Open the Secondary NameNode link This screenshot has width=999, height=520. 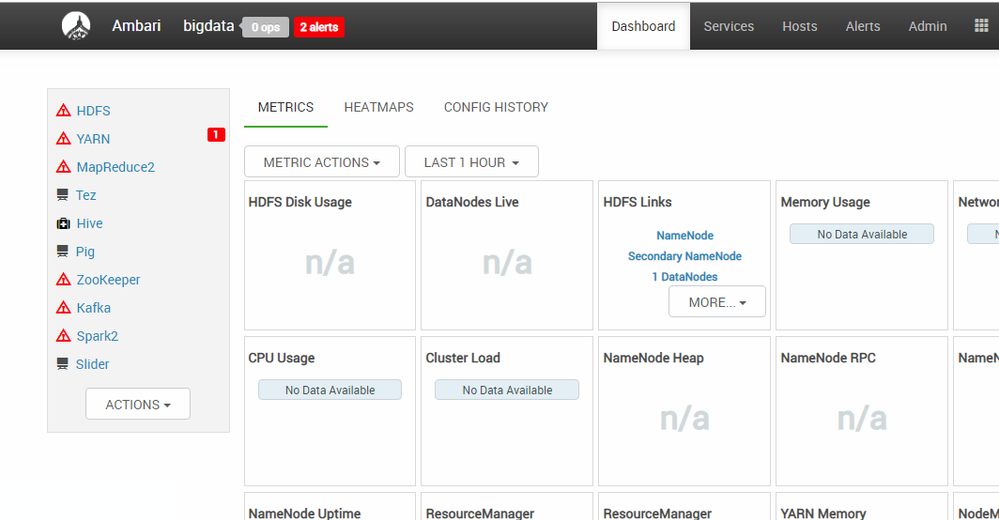pos(684,256)
